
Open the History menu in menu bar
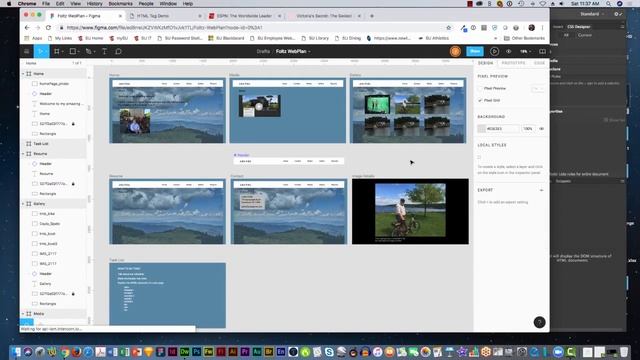tap(94, 4)
